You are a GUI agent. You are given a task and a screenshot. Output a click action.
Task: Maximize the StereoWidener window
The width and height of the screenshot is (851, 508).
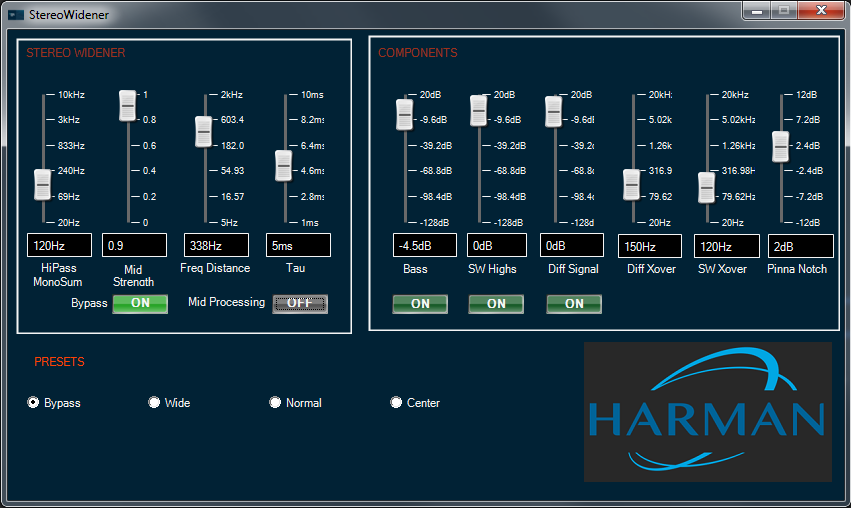tap(784, 10)
